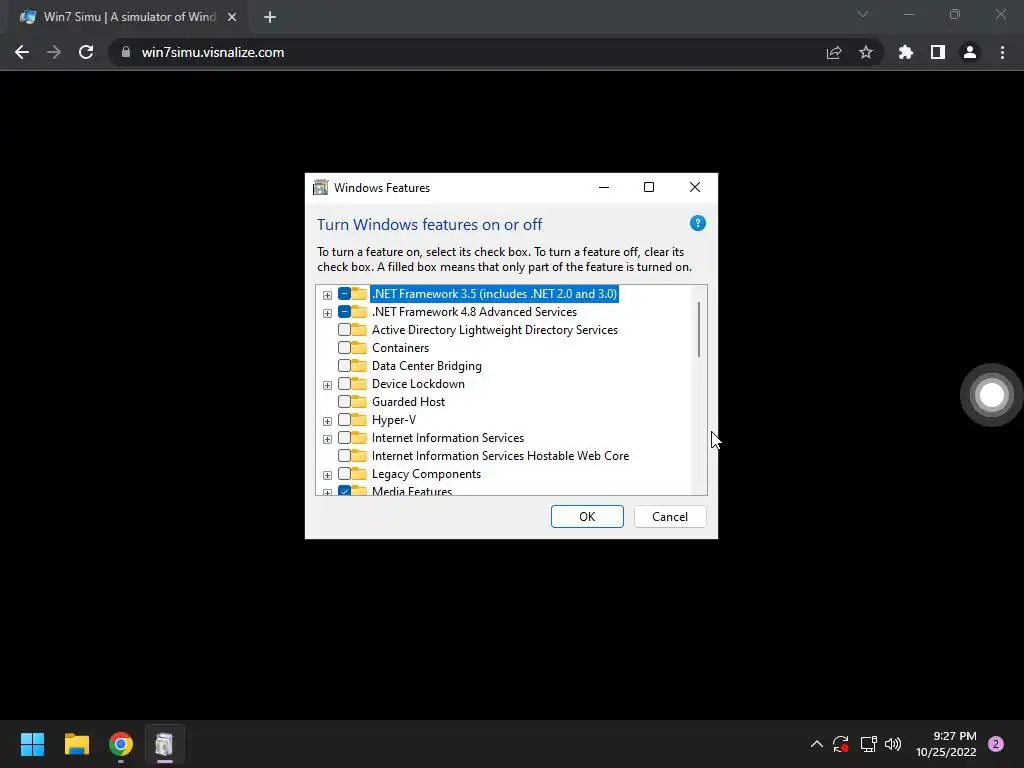Viewport: 1024px width, 768px height.
Task: Enable Active Directory Lightweight Directory Services
Action: point(344,330)
